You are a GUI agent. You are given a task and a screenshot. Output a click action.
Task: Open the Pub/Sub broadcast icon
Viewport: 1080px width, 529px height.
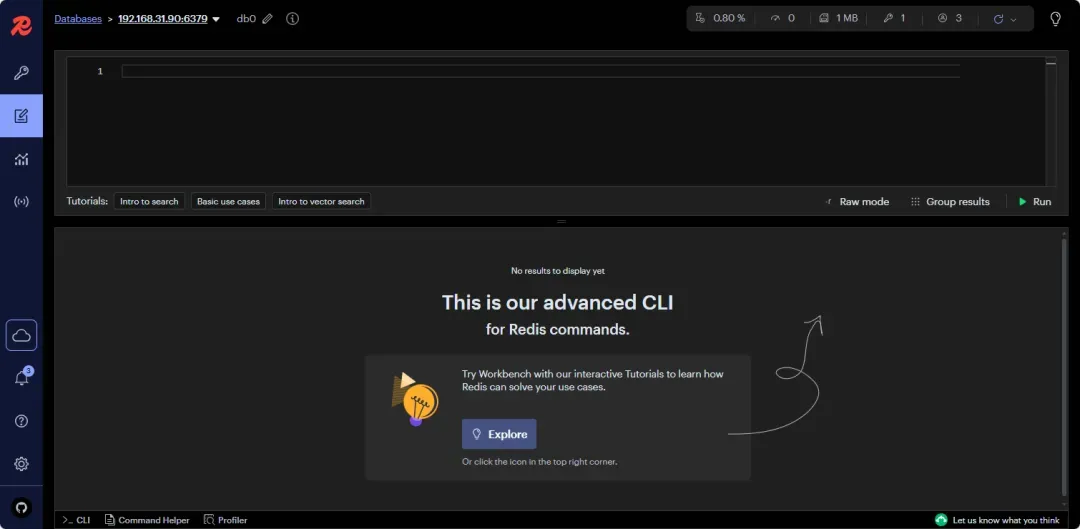coord(21,202)
